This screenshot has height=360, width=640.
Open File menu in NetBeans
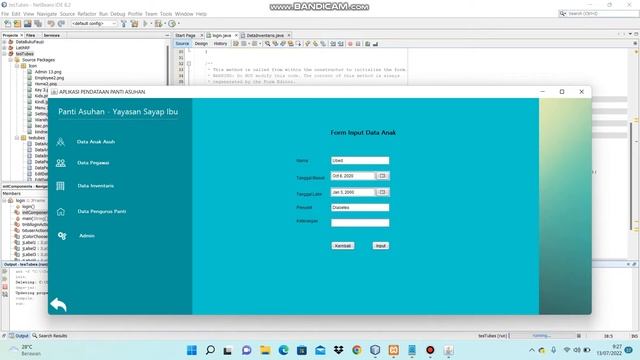[x=5, y=14]
